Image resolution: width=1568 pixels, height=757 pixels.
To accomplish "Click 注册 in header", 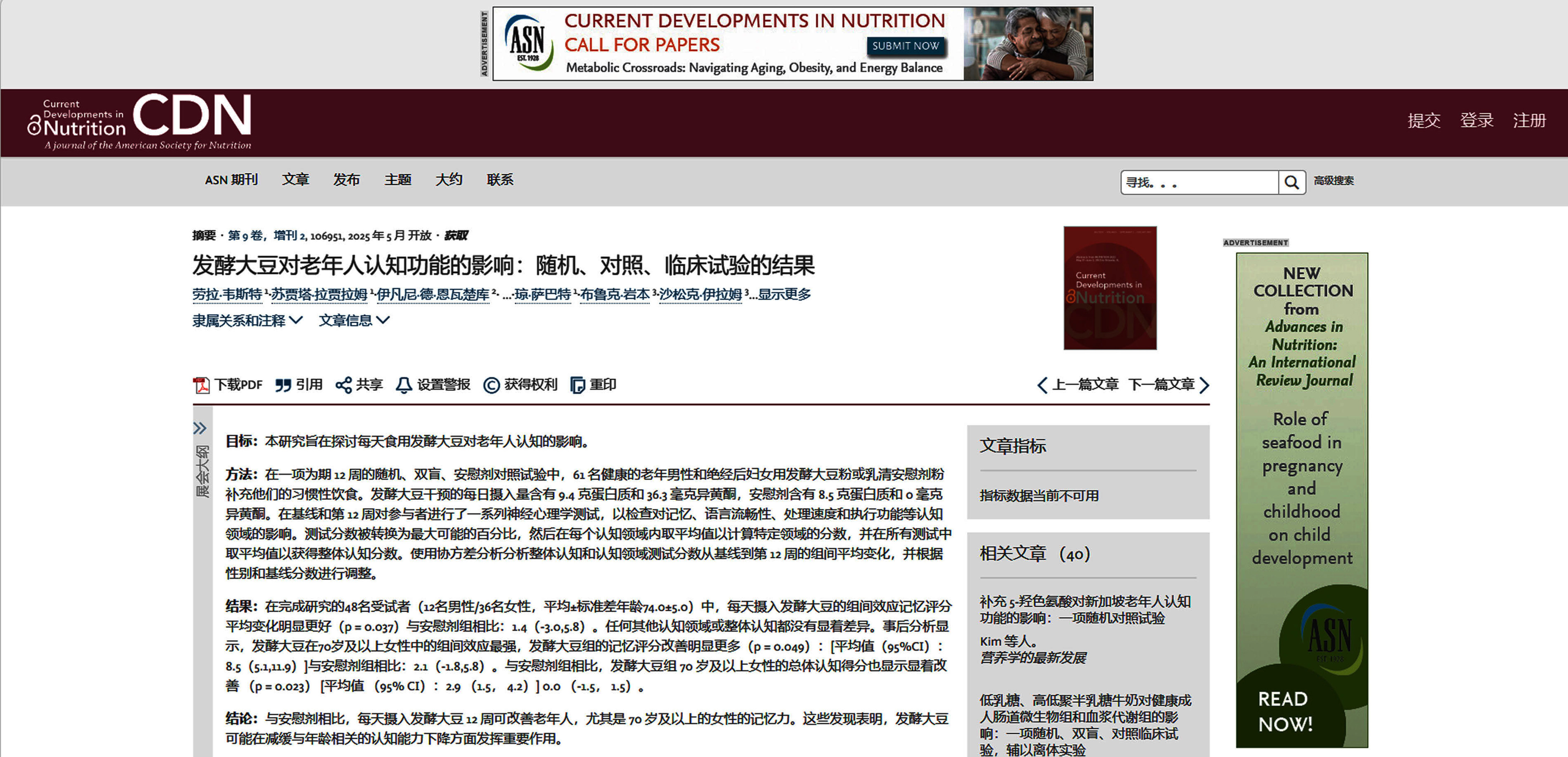I will point(1530,121).
